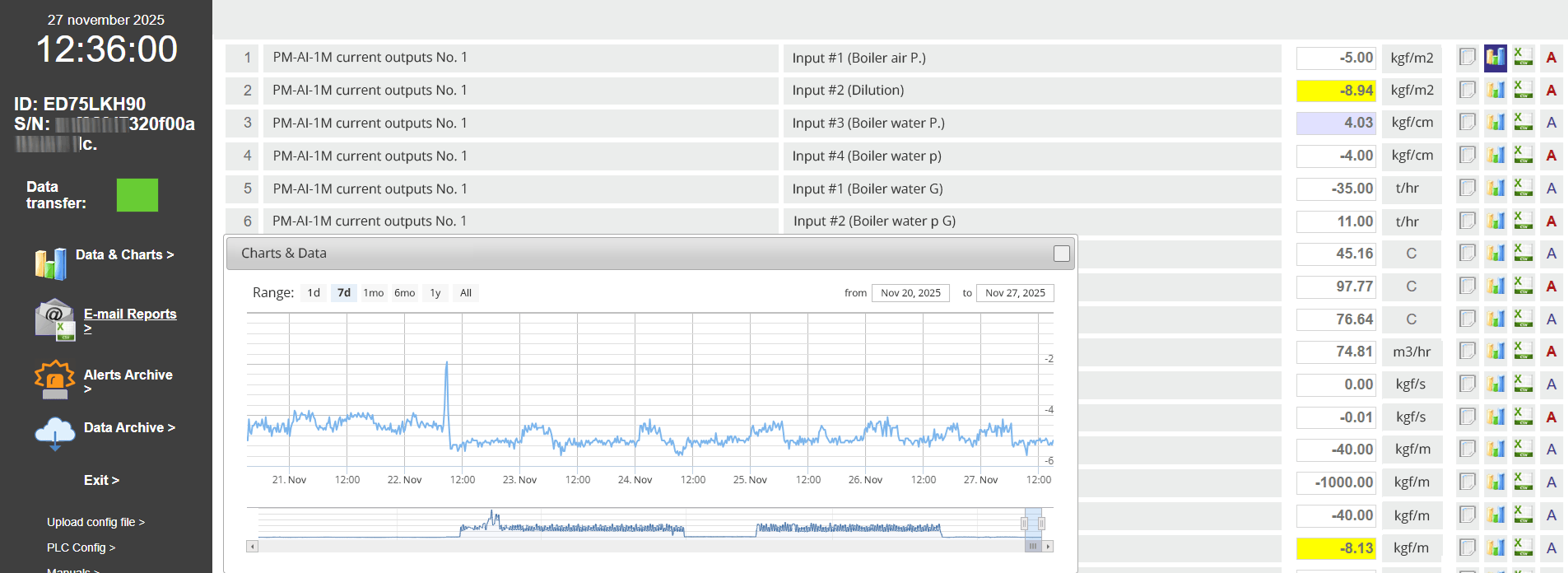Open the E-mail Reports link
Image resolution: width=1568 pixels, height=573 pixels.
(130, 314)
